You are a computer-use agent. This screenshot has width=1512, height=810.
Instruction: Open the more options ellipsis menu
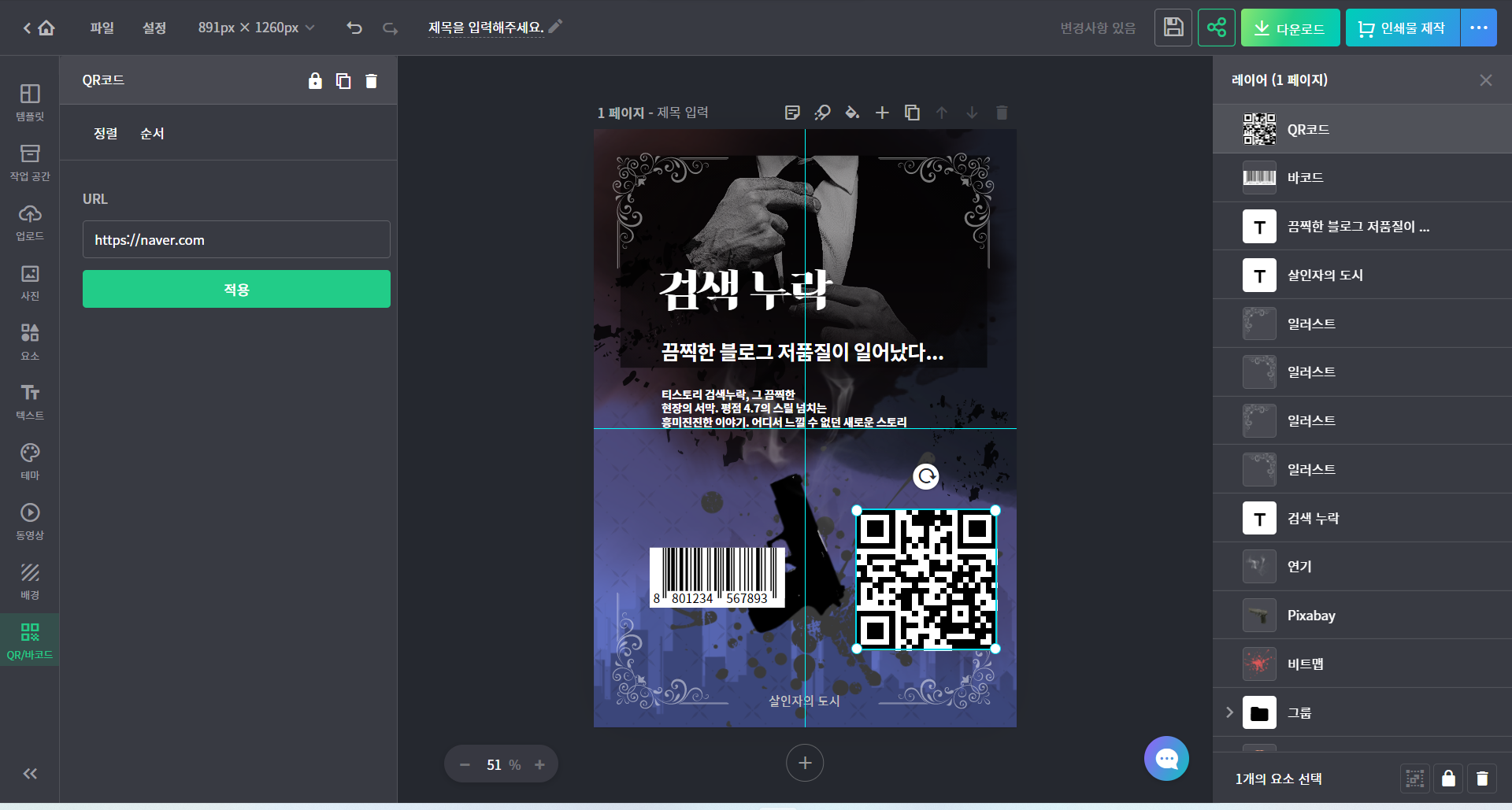(x=1479, y=28)
